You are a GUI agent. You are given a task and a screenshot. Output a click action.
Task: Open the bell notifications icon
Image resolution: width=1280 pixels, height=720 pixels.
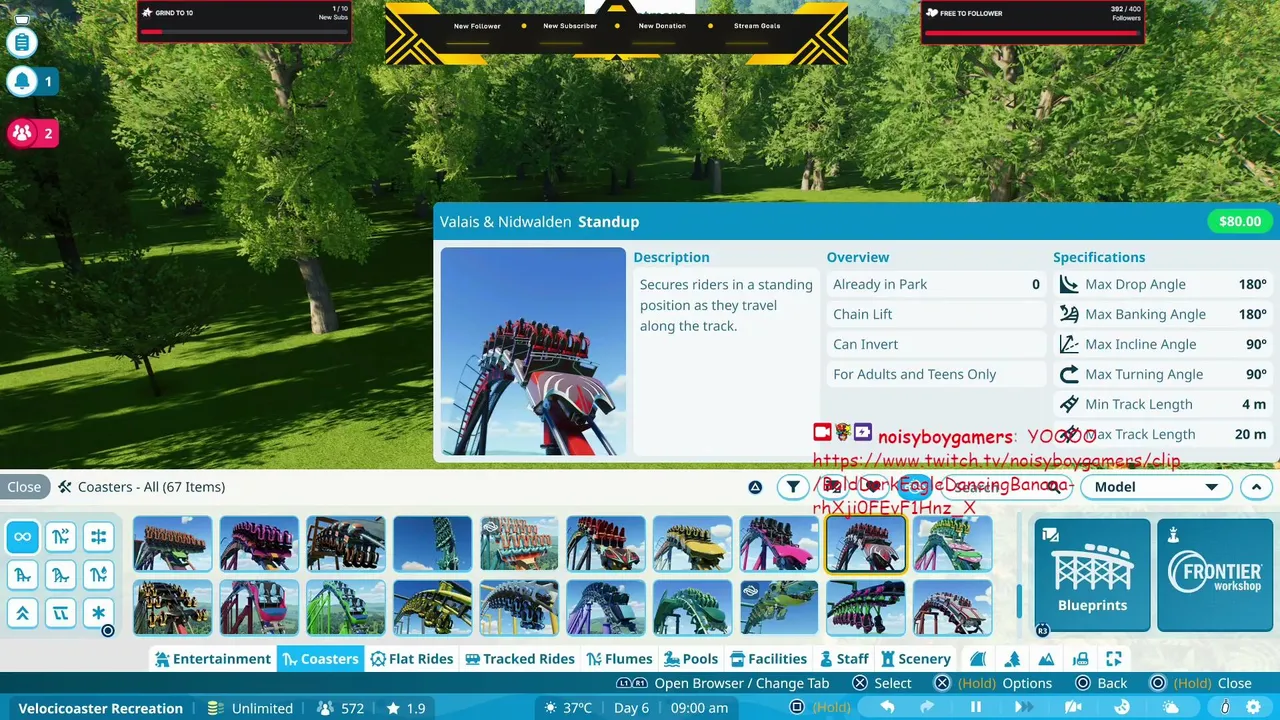tap(22, 82)
